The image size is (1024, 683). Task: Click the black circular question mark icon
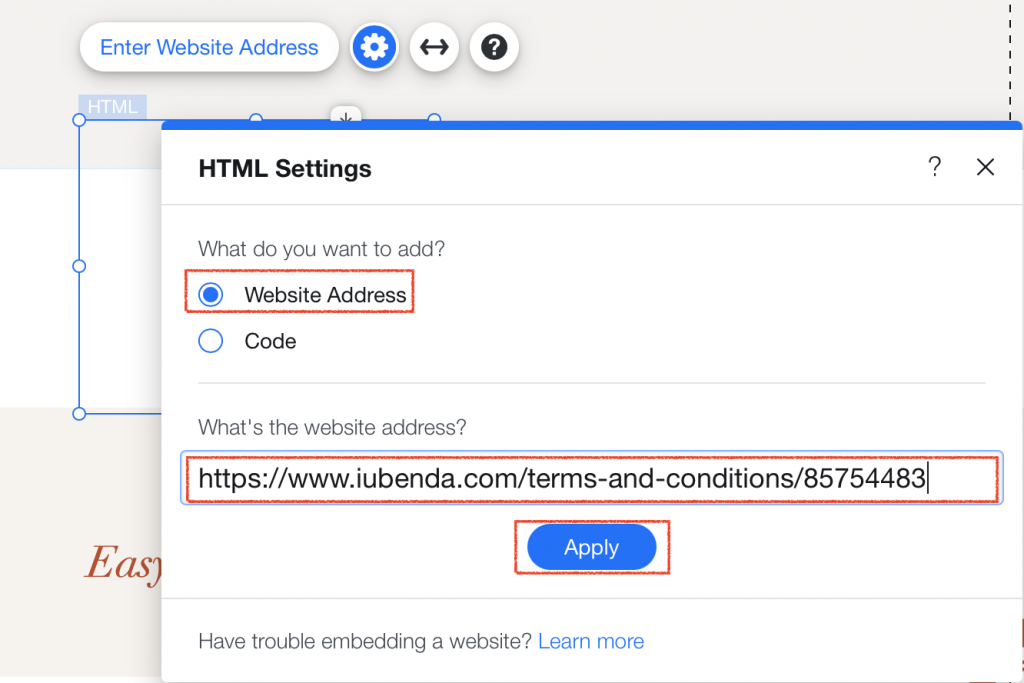point(494,46)
